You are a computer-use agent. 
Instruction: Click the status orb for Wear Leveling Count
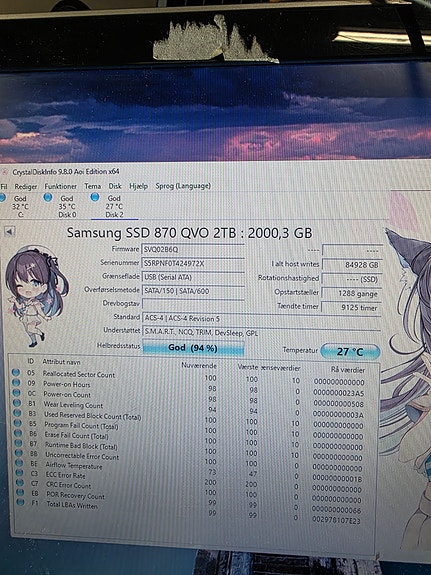tap(17, 403)
